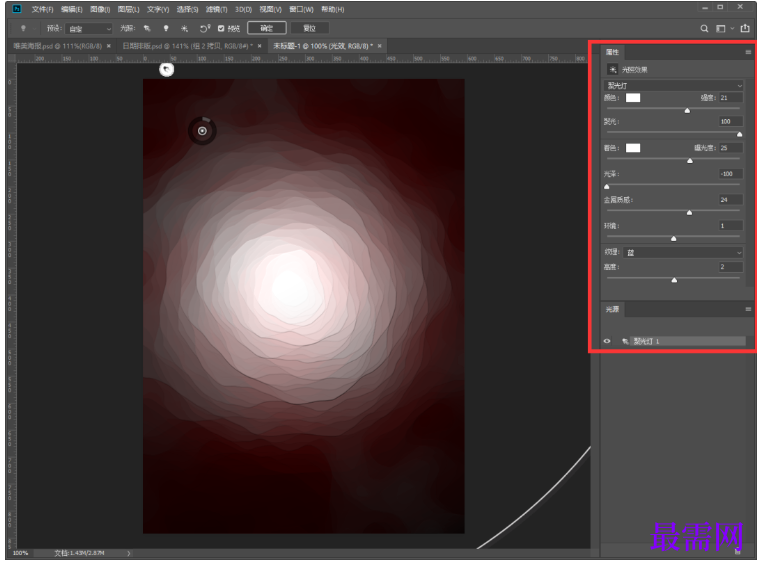This screenshot has width=762, height=568.
Task: Open the 预设 preset dropdown
Action: pos(90,29)
